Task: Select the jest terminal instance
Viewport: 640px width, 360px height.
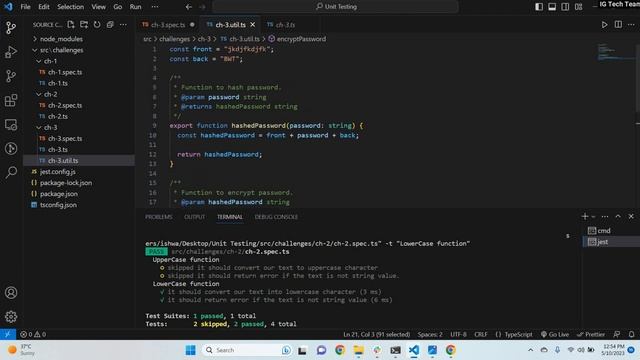Action: point(602,242)
